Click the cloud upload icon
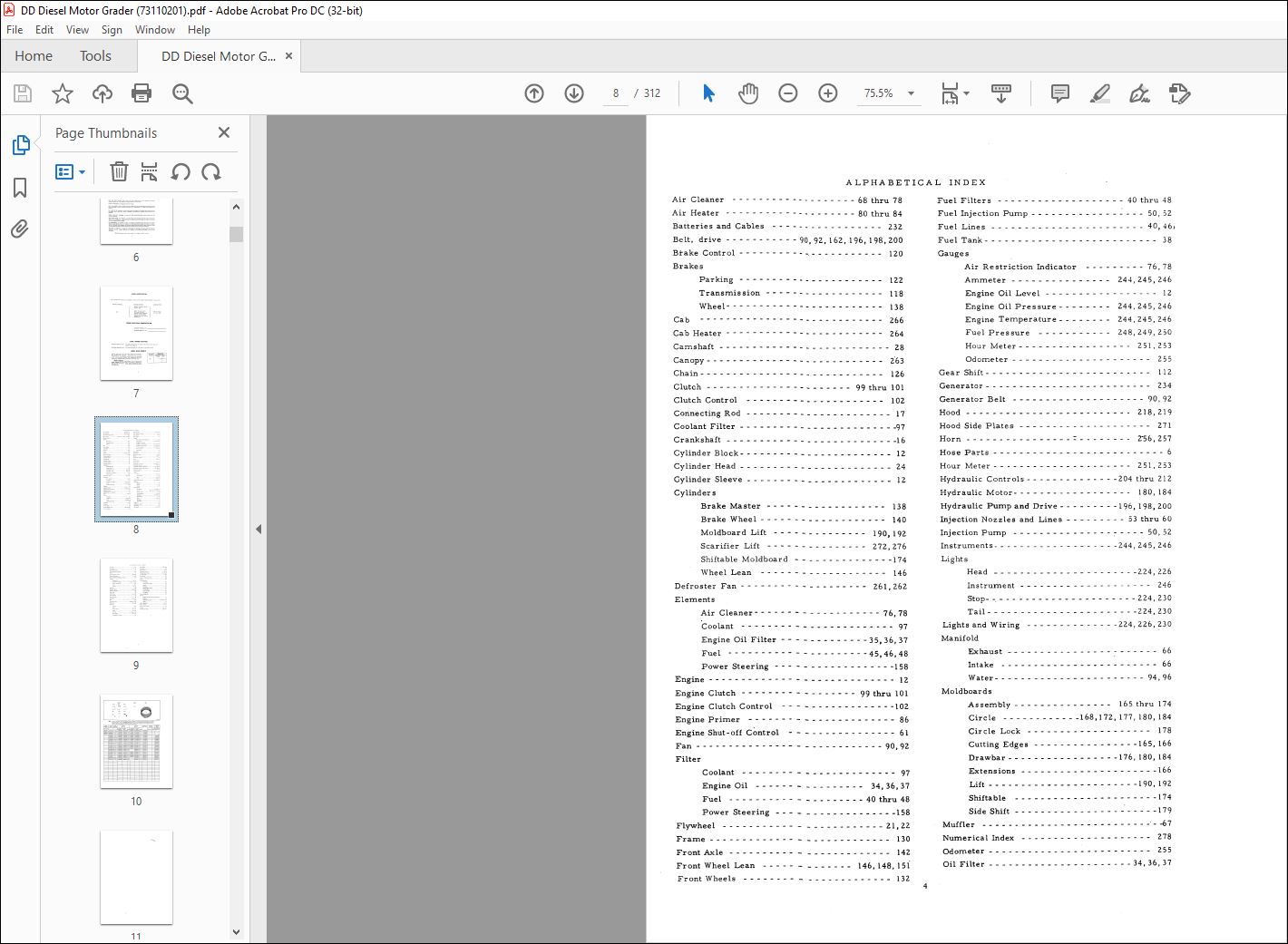Image resolution: width=1288 pixels, height=944 pixels. point(102,93)
